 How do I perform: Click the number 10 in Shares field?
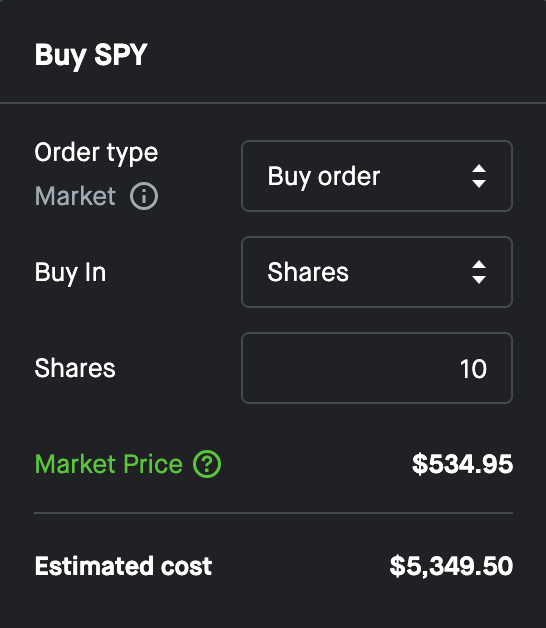[473, 368]
